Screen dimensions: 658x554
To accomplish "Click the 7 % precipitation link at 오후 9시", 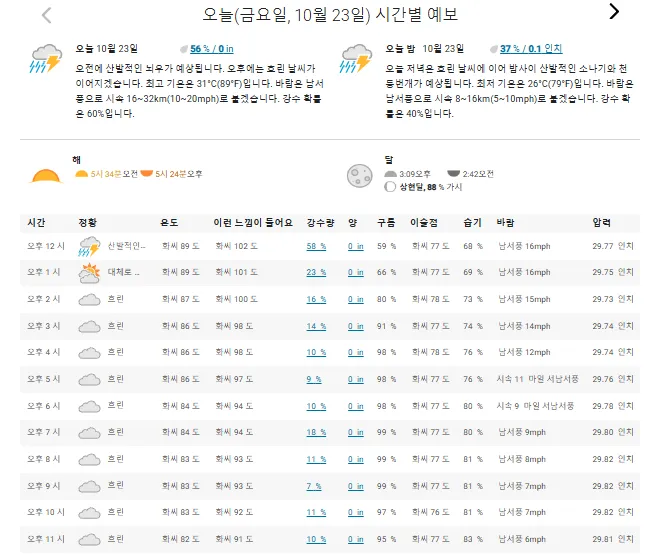I will point(314,486).
